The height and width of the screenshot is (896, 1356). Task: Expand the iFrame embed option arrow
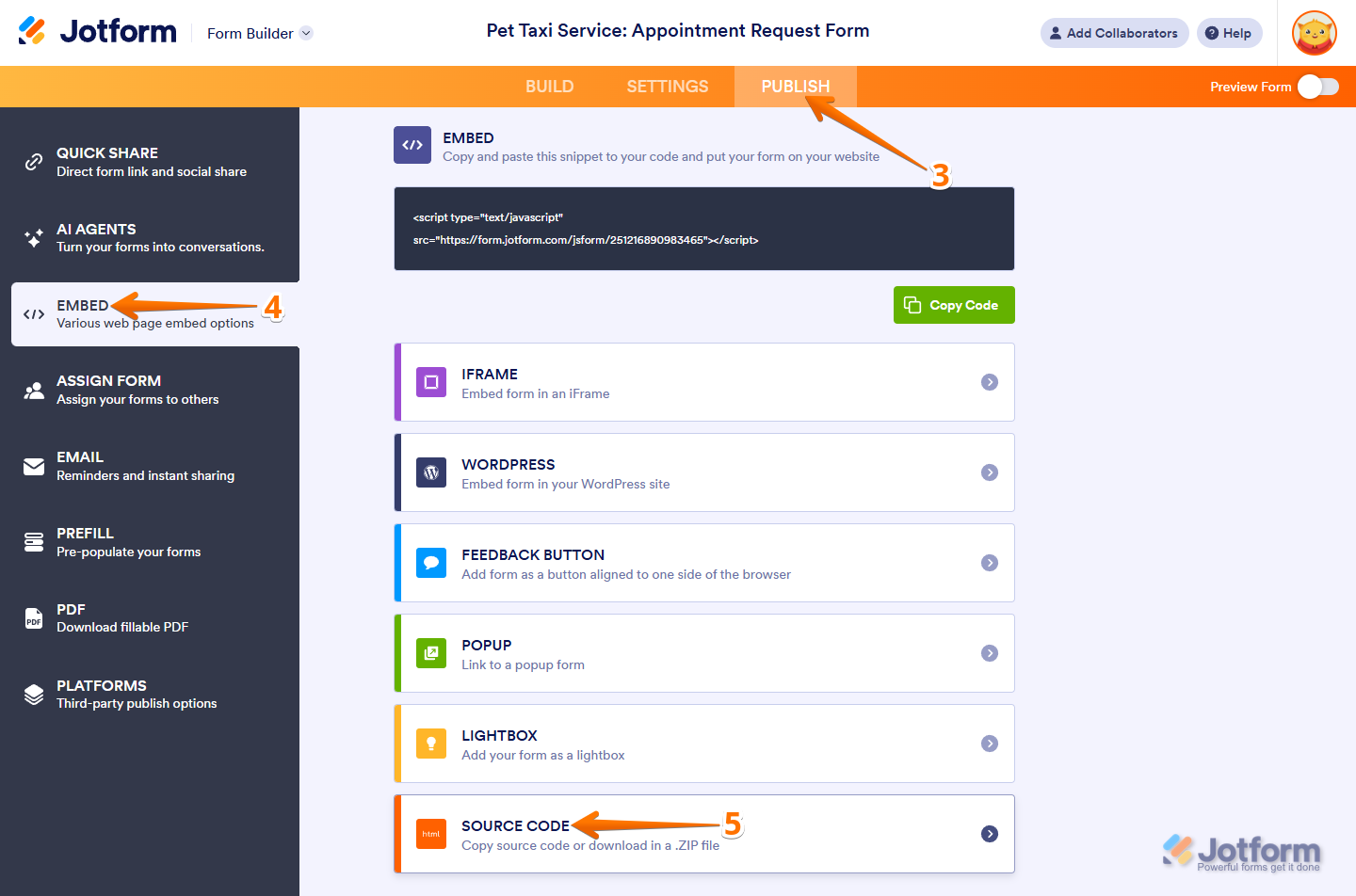(990, 382)
